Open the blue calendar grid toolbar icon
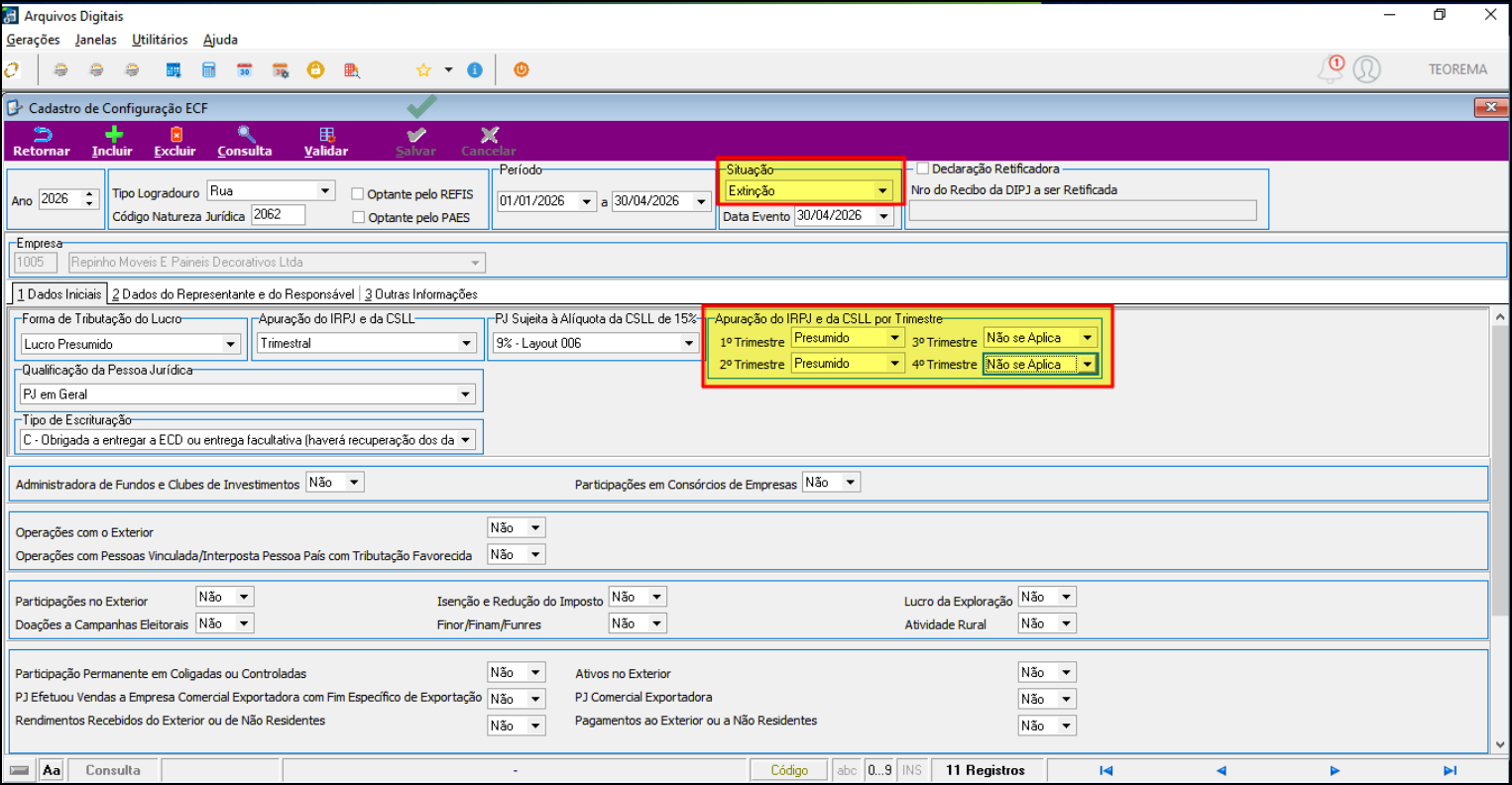This screenshot has width=1512, height=785. (x=174, y=70)
